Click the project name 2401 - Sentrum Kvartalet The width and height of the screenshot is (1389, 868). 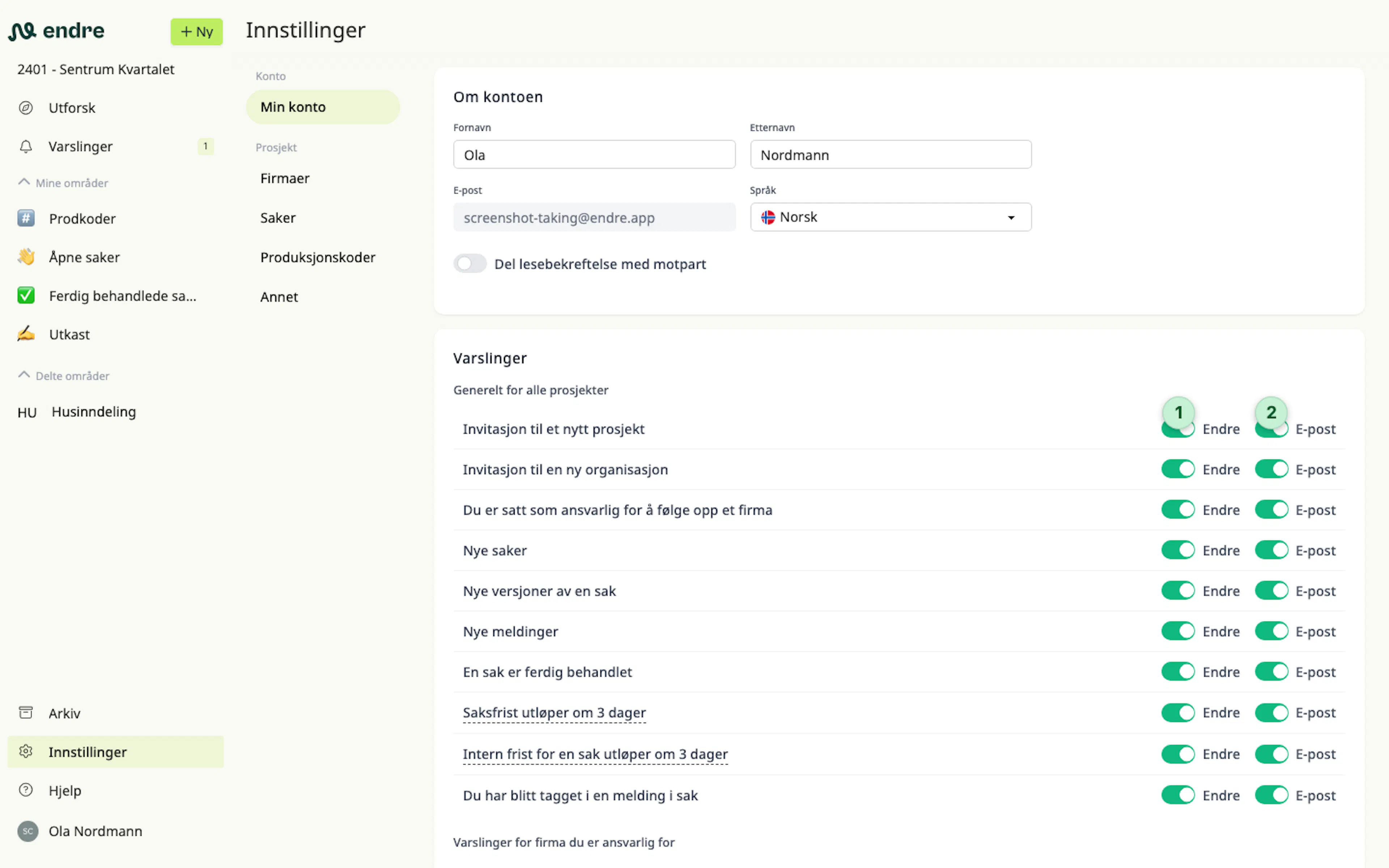[96, 69]
